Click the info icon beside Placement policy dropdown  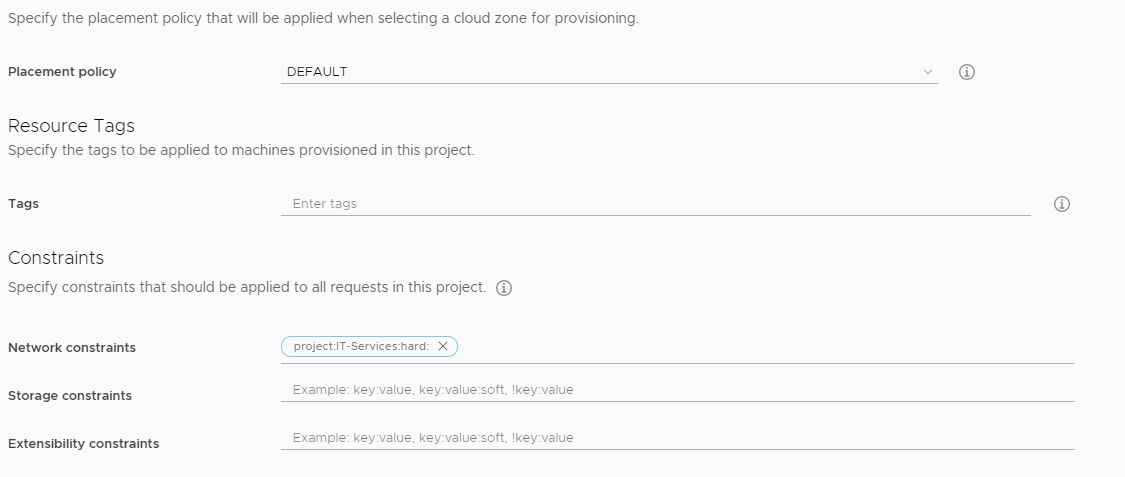pos(966,72)
